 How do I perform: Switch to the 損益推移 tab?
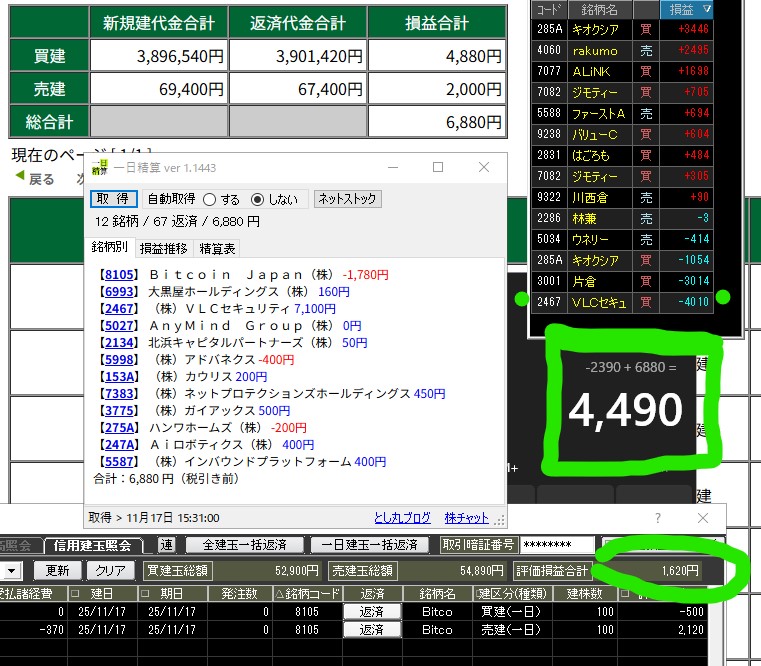pos(163,248)
